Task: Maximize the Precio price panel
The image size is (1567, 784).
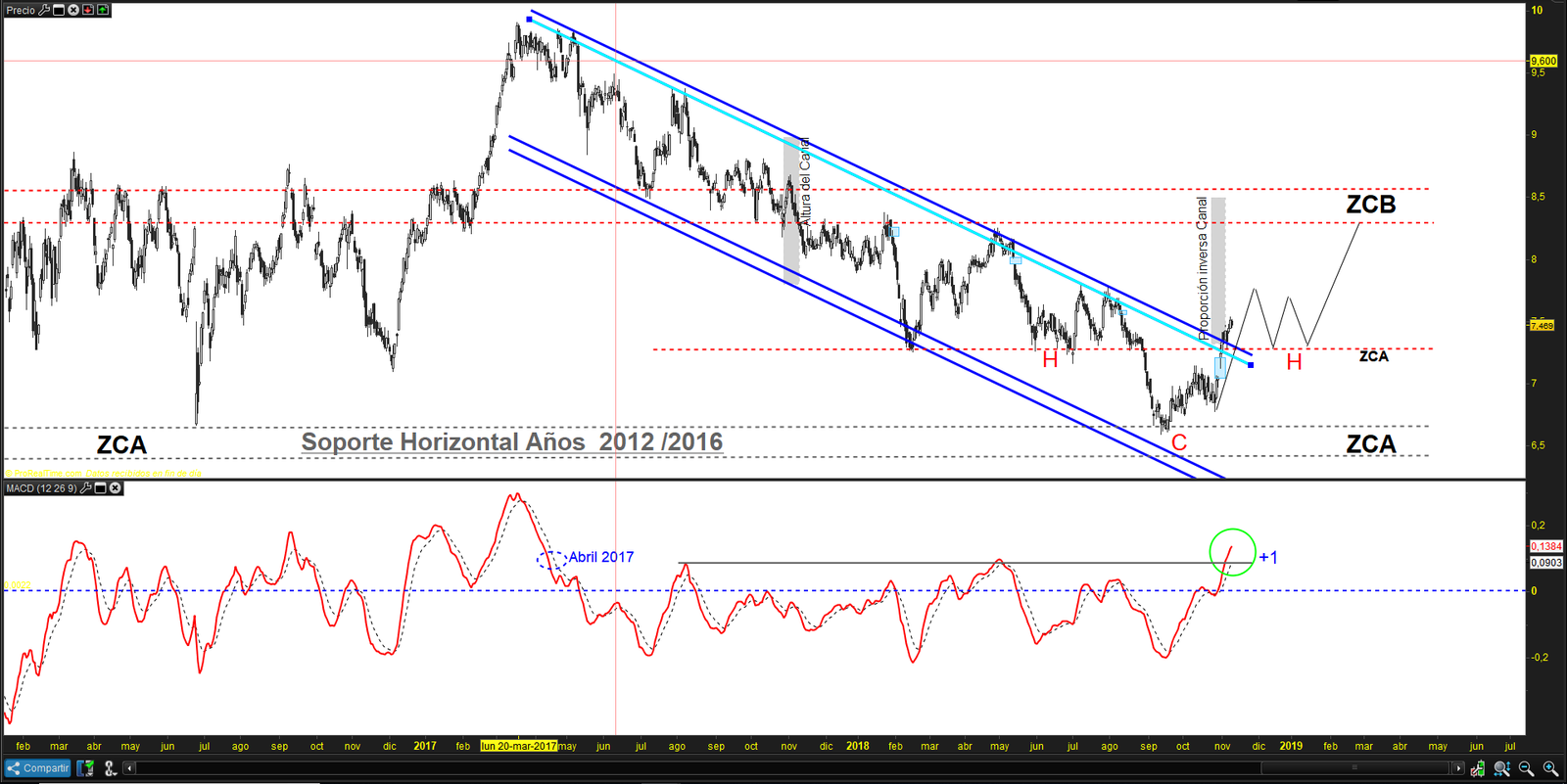Action: click(x=59, y=10)
